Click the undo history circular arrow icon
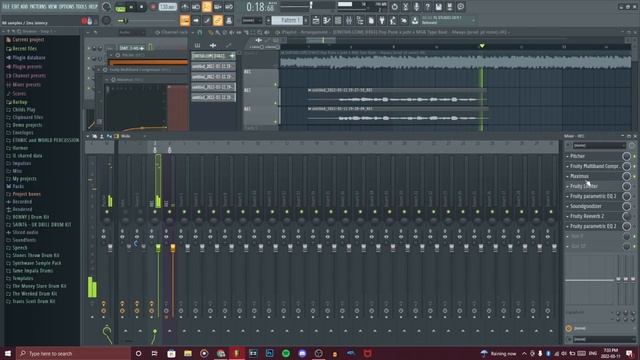Viewport: 640px width, 360px height. [394, 7]
